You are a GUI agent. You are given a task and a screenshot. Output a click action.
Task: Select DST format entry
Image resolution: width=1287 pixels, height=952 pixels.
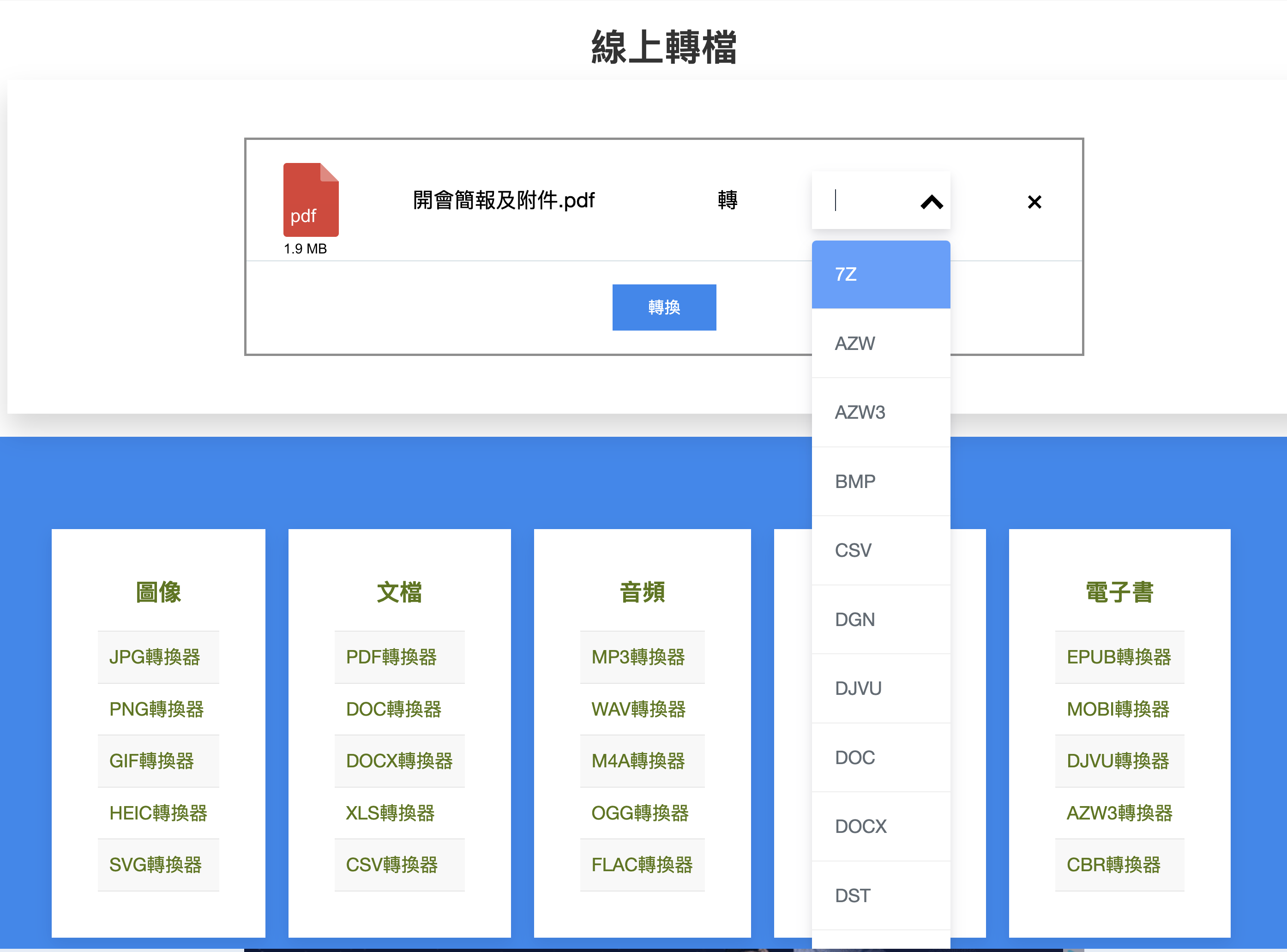880,896
